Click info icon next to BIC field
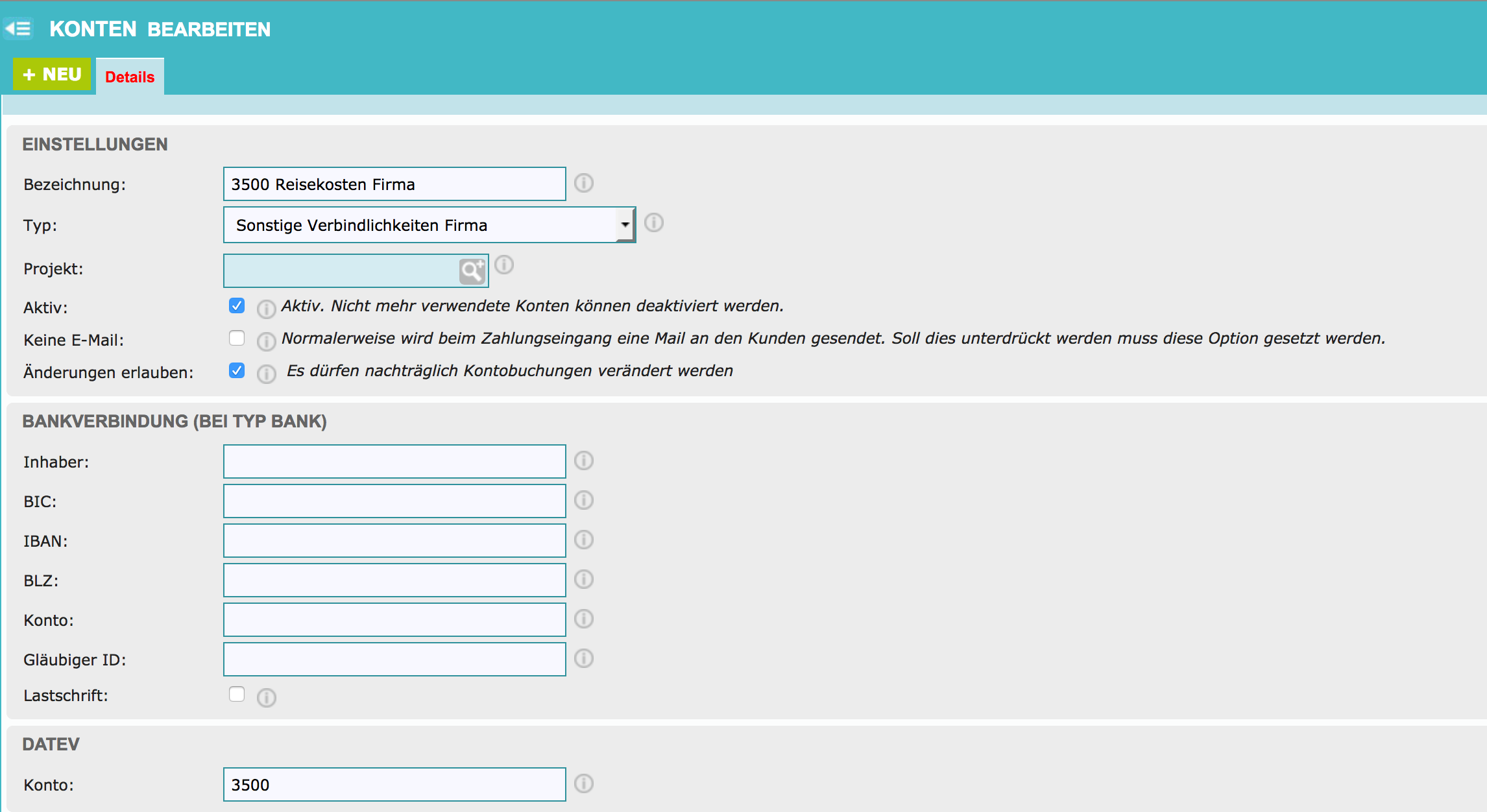This screenshot has height=812, width=1487. (x=584, y=500)
